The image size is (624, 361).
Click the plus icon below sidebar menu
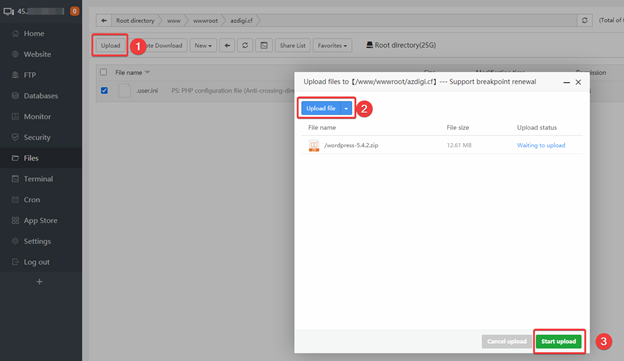click(39, 282)
